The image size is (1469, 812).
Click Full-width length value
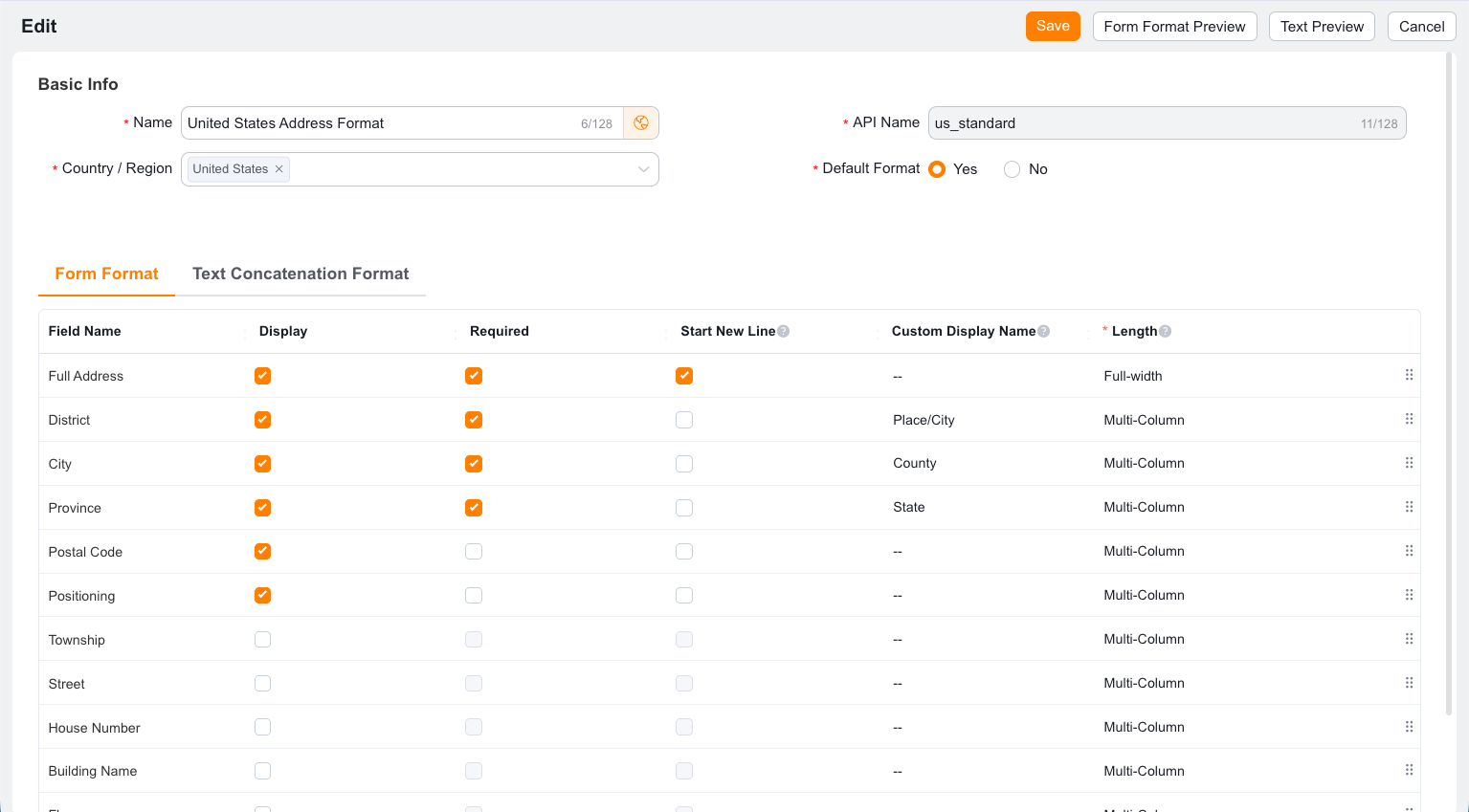[x=1132, y=376]
